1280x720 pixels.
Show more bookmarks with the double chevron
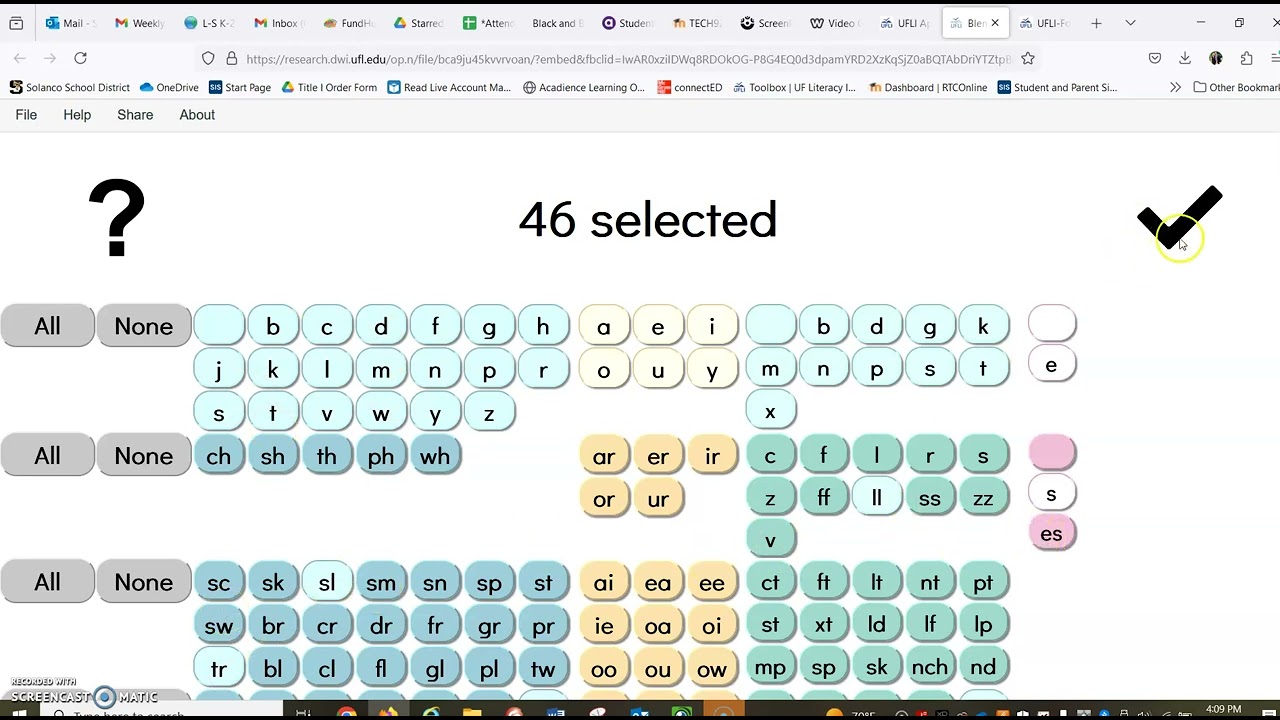coord(1175,88)
